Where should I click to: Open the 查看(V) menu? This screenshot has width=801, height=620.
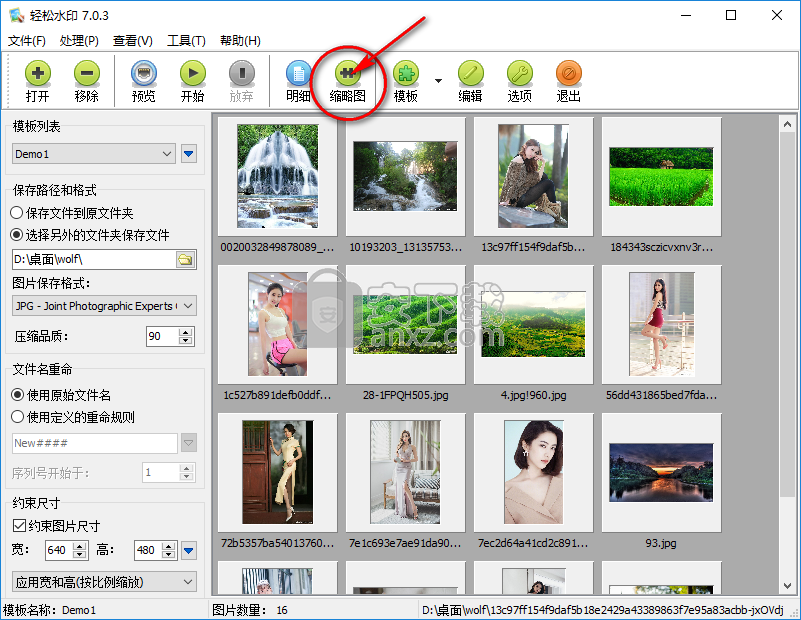pos(133,41)
